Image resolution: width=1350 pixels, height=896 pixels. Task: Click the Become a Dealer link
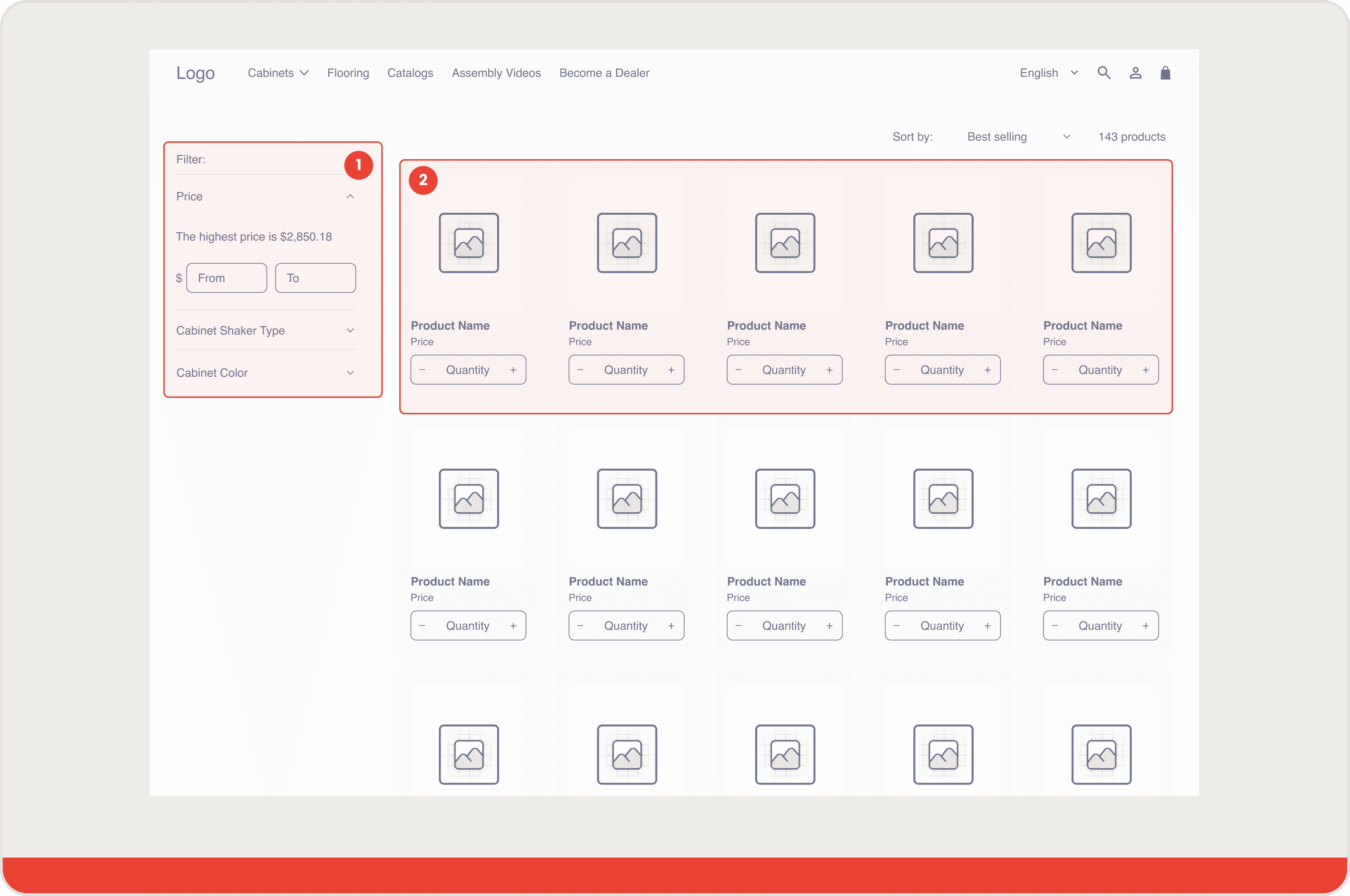point(604,73)
